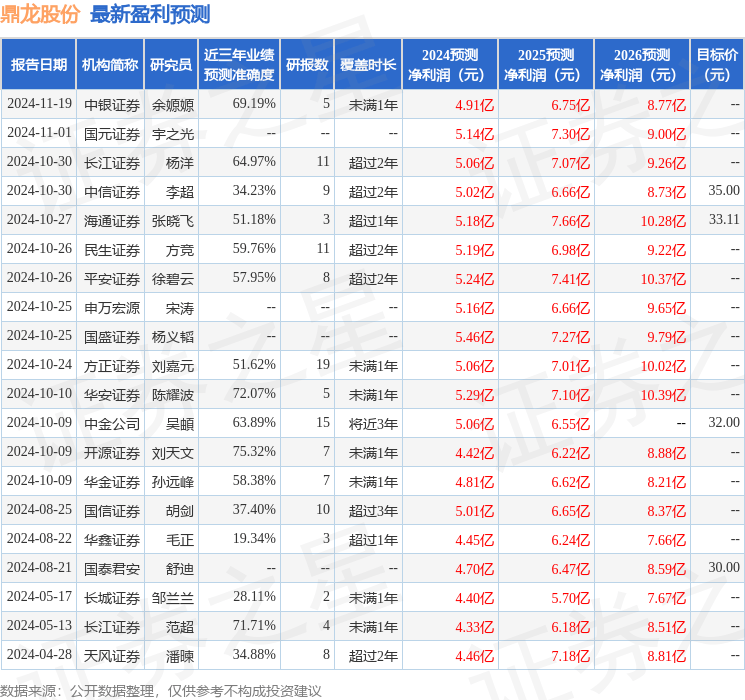The height and width of the screenshot is (700, 745).
Task: Click the 覆盖时长 column header
Action: pyautogui.click(x=368, y=65)
